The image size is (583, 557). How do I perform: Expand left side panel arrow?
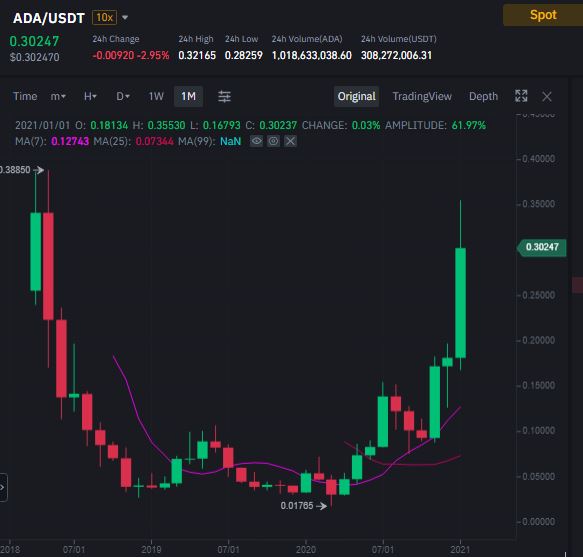[3, 487]
